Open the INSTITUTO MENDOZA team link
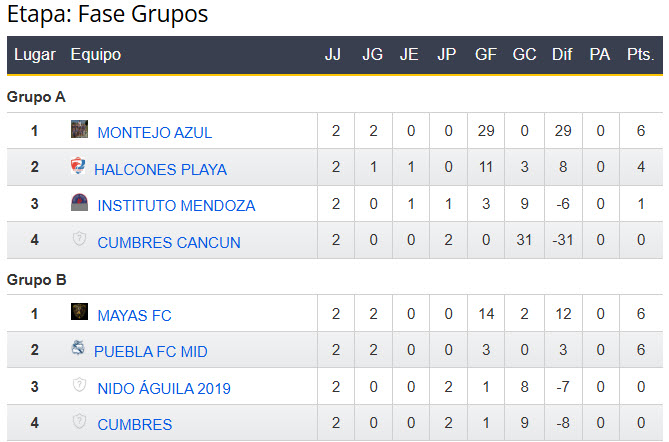This screenshot has height=442, width=669. (x=176, y=206)
